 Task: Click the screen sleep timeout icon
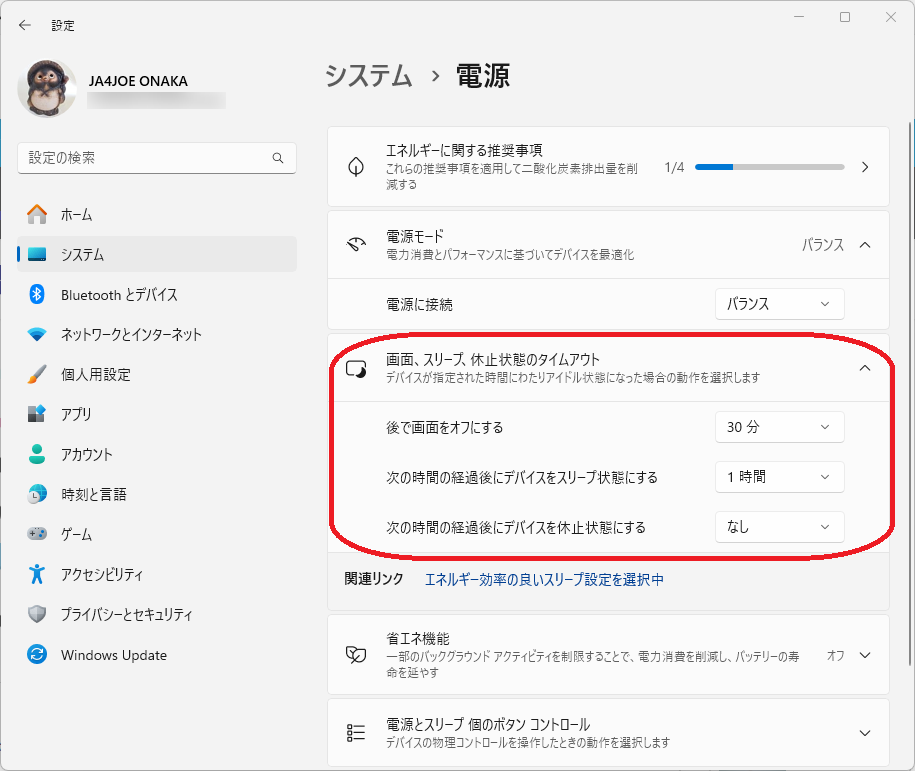[356, 369]
